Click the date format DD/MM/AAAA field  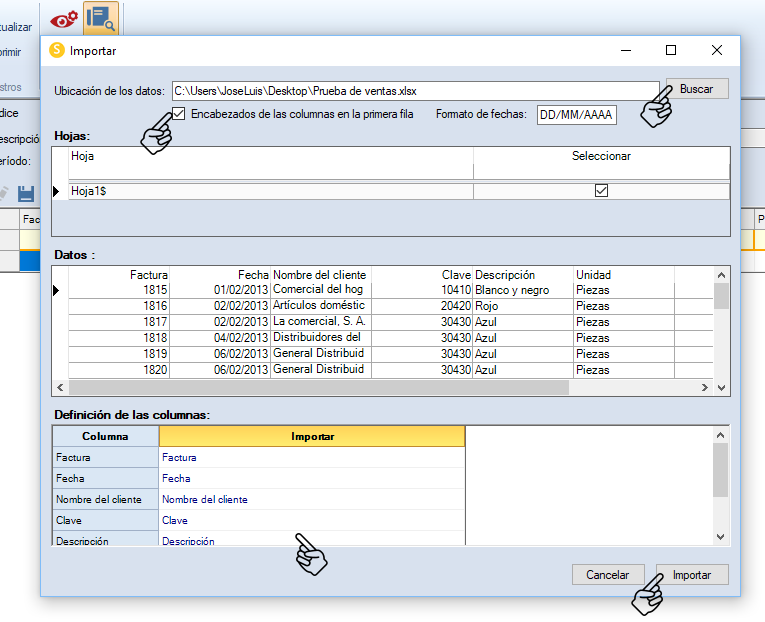tap(577, 115)
